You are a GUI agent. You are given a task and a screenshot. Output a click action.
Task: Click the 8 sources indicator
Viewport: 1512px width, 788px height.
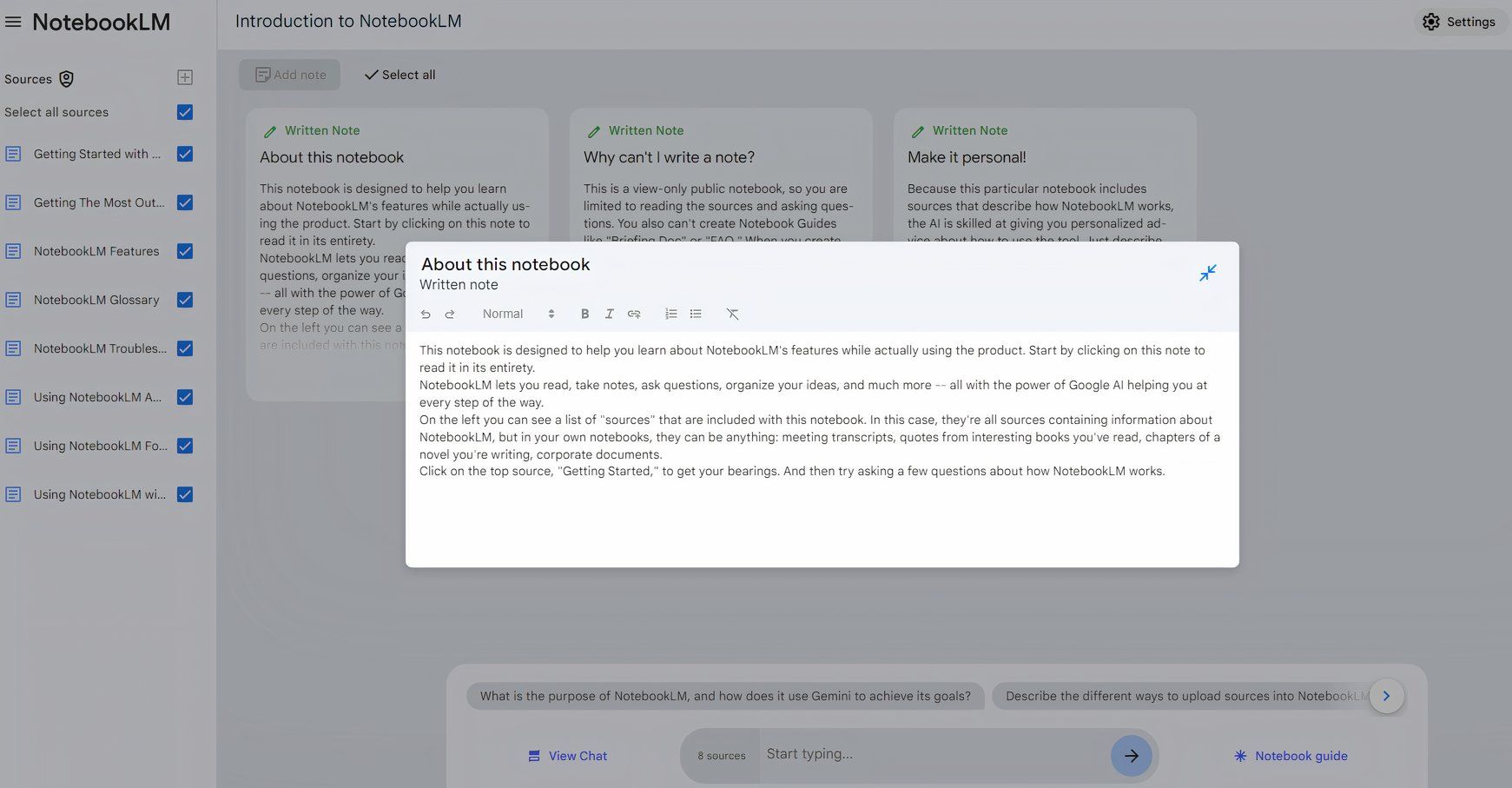[721, 756]
